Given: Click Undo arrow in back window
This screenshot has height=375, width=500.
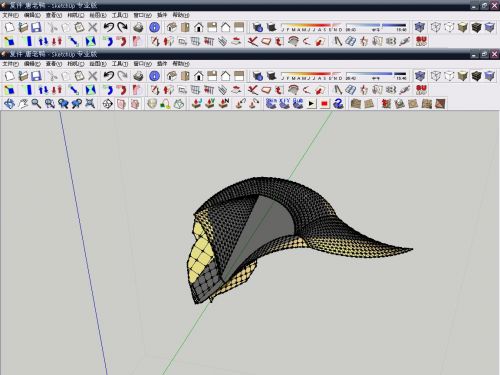Looking at the screenshot, I should point(109,27).
